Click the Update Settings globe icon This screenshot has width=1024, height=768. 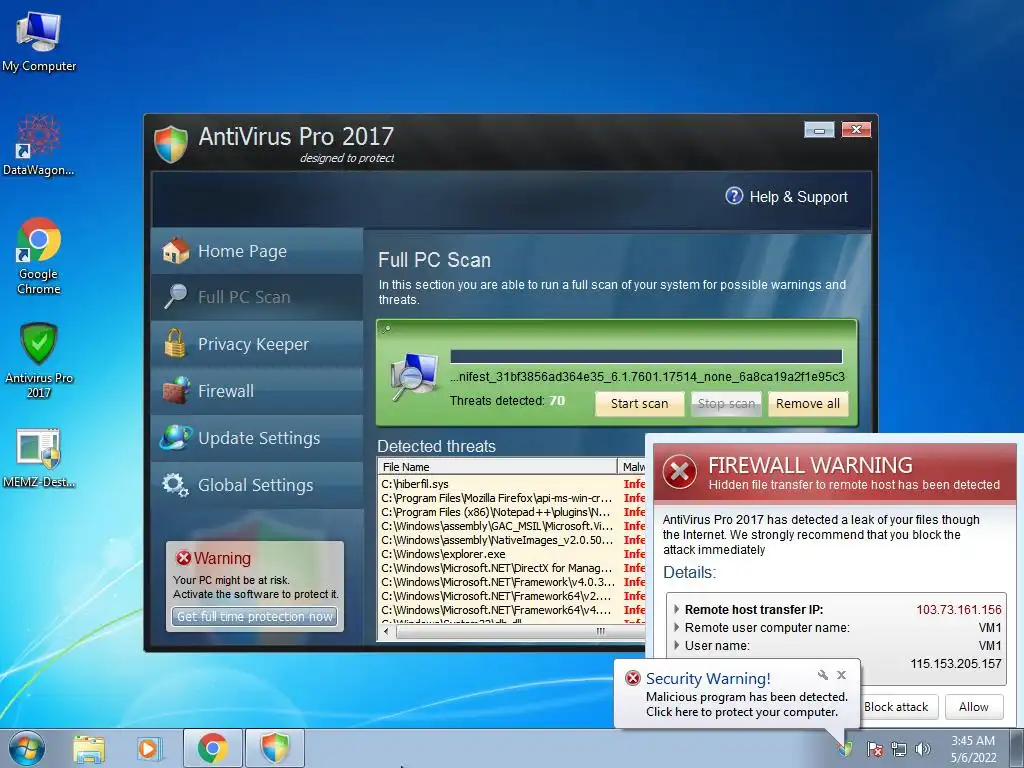tap(176, 437)
